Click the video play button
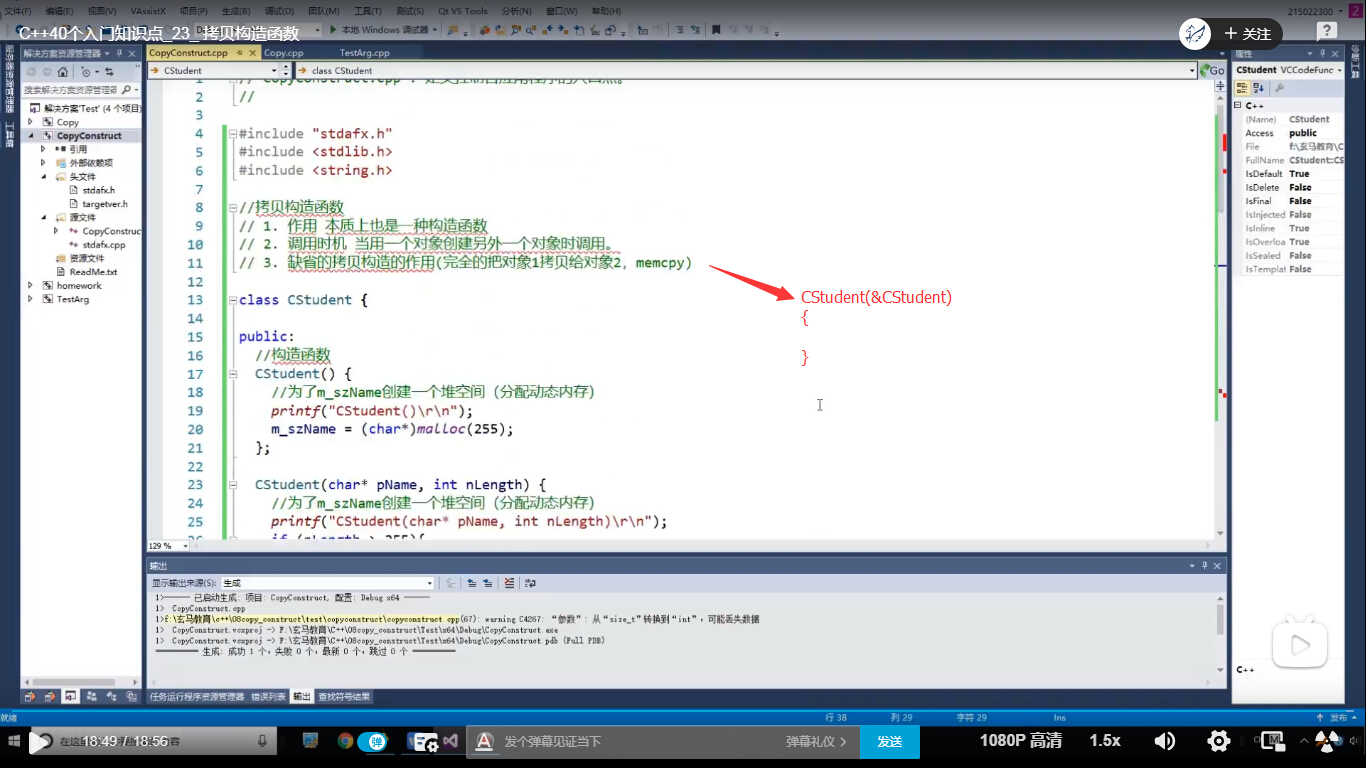The image size is (1366, 768). 40,741
